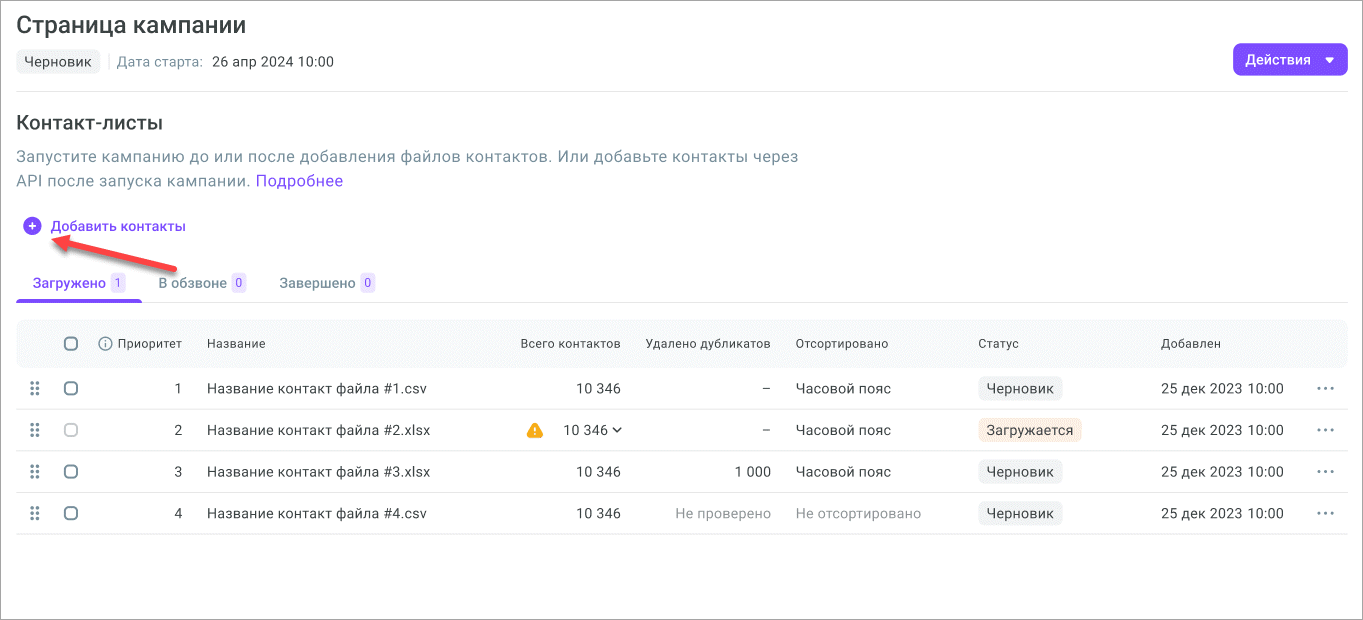Click the Приоритет info icon
Screen dimensions: 1363x620
tap(105, 344)
